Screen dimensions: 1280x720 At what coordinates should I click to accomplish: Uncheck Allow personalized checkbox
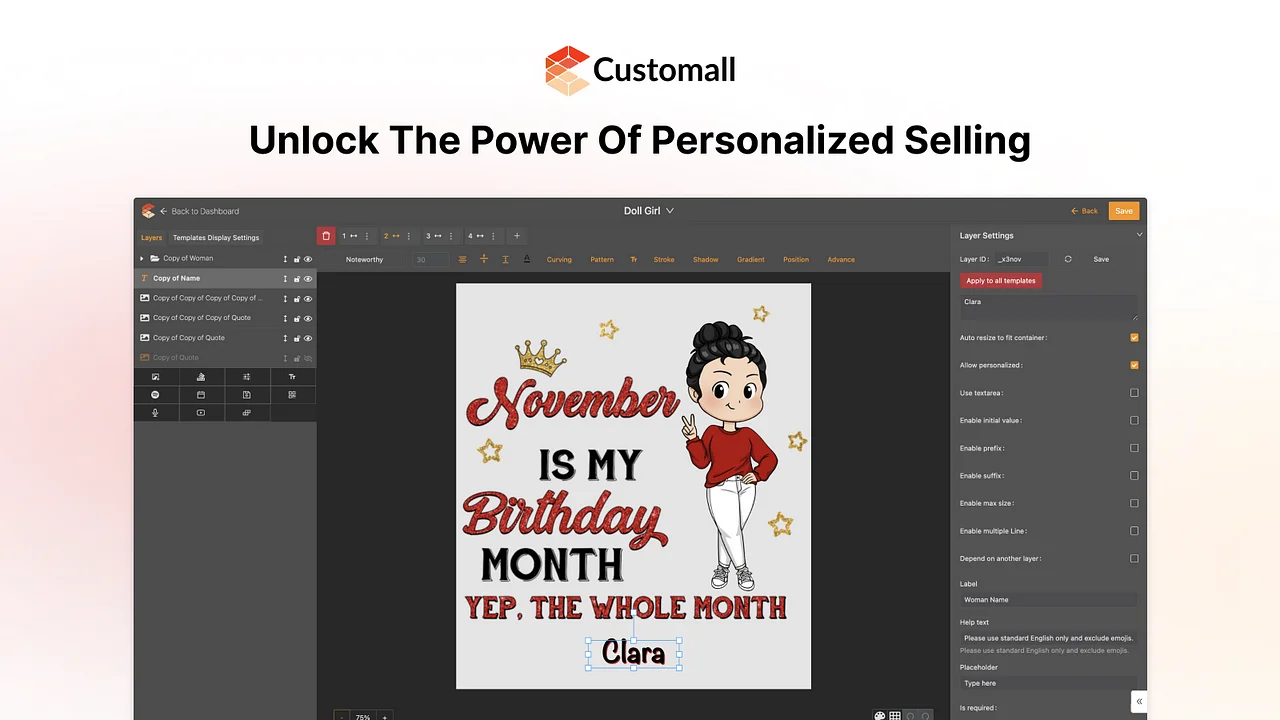tap(1134, 365)
